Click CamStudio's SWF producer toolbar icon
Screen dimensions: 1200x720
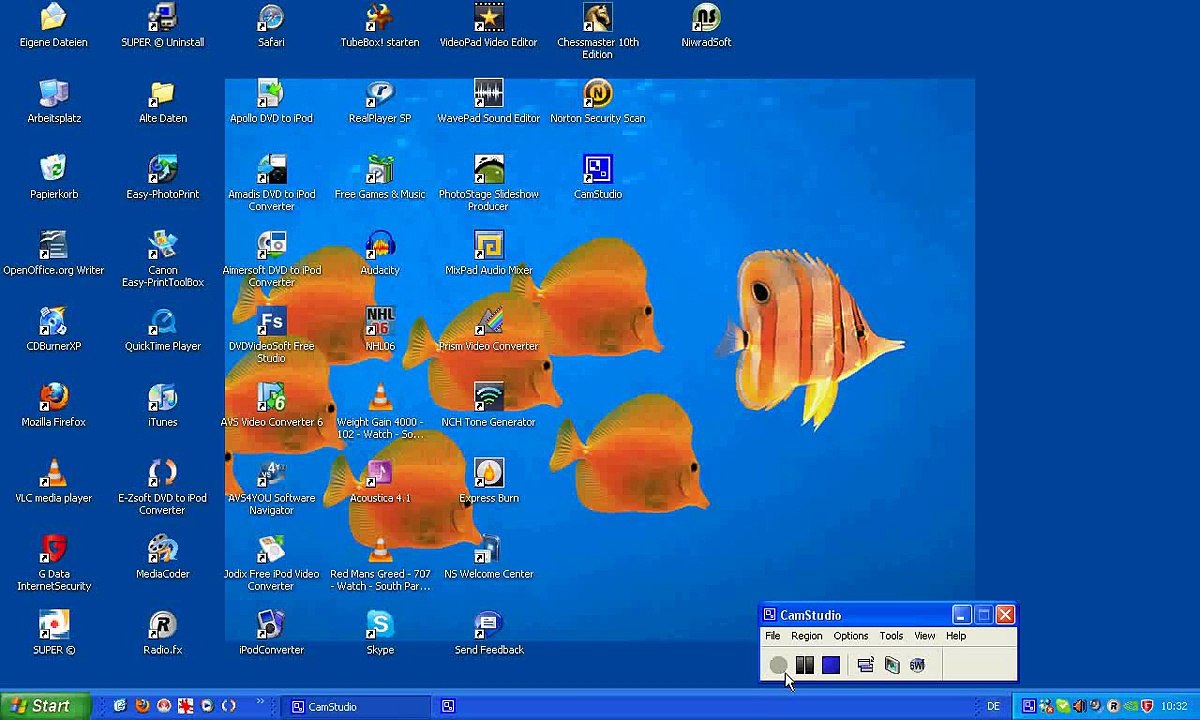point(918,665)
